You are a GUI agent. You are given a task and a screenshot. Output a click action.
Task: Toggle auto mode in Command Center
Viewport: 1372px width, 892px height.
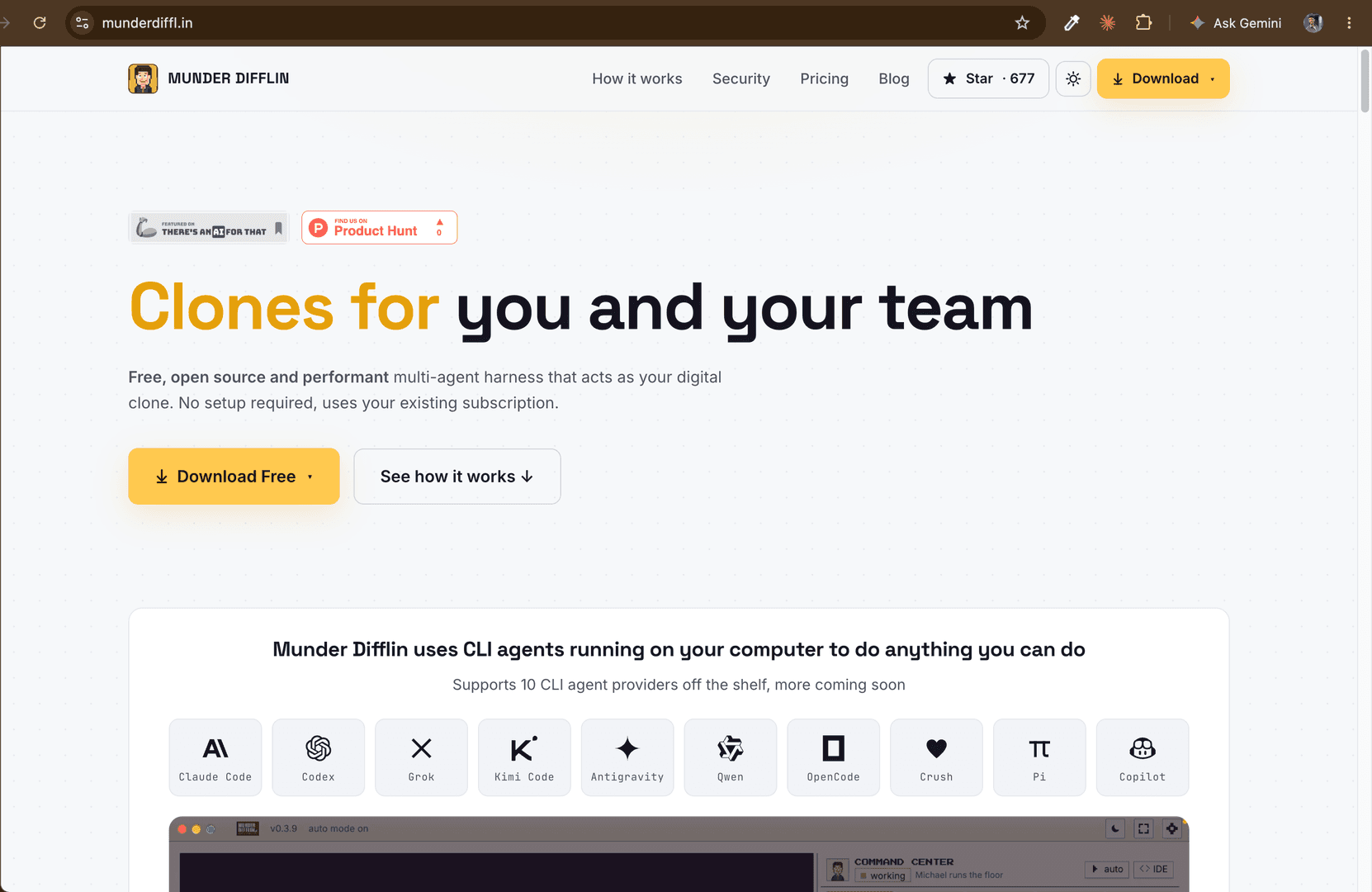pos(1107,869)
